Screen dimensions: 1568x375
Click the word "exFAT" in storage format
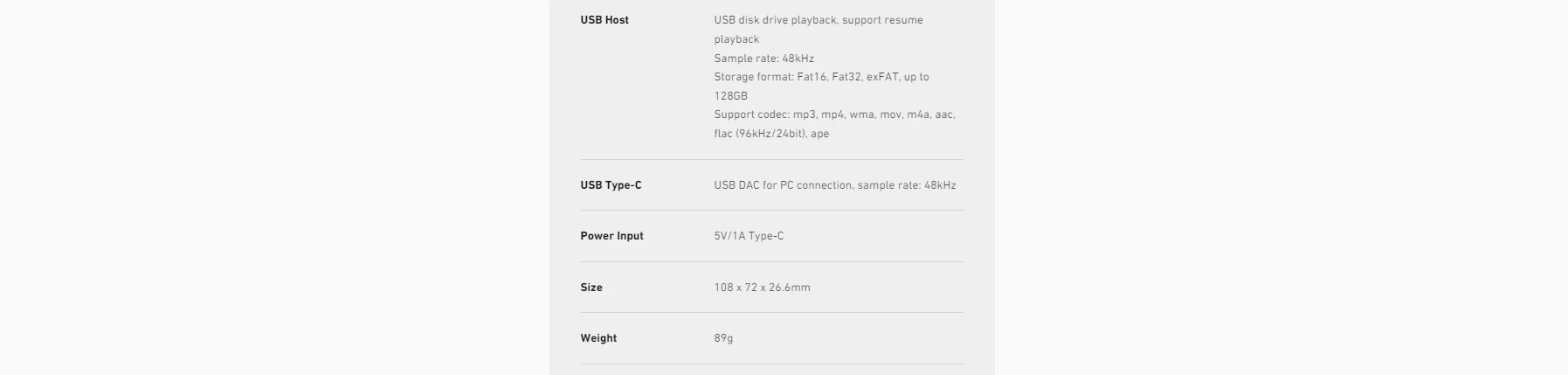coord(882,77)
